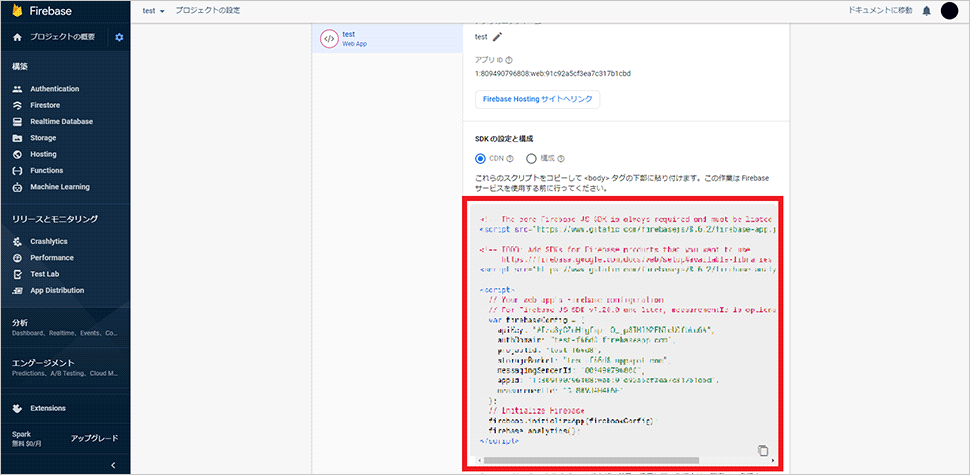
Task: Click the Firebase logo icon
Action: point(17,11)
